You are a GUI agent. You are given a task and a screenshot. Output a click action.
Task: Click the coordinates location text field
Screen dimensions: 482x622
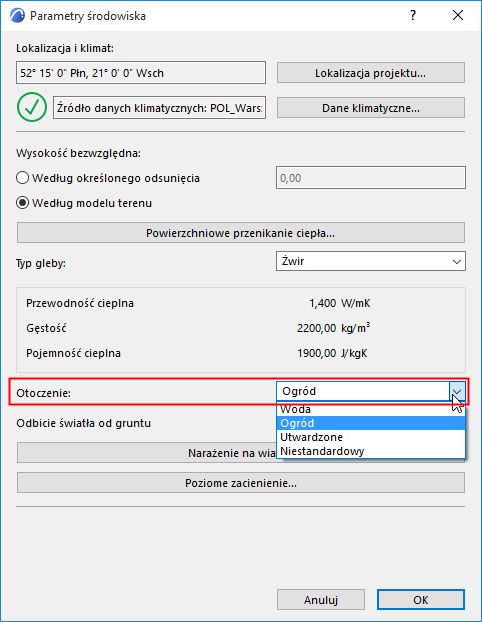coord(141,73)
